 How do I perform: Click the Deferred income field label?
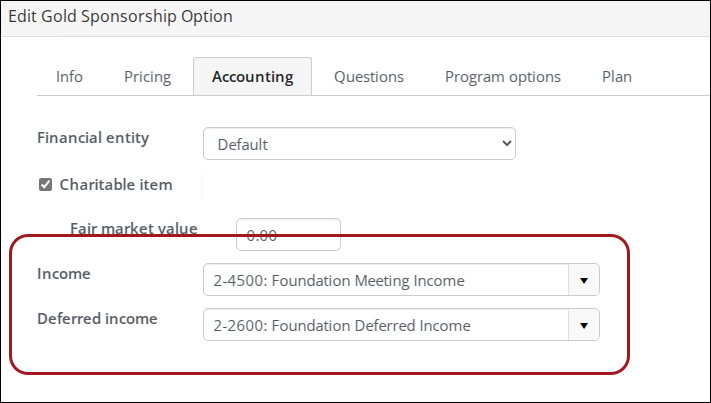tap(97, 319)
